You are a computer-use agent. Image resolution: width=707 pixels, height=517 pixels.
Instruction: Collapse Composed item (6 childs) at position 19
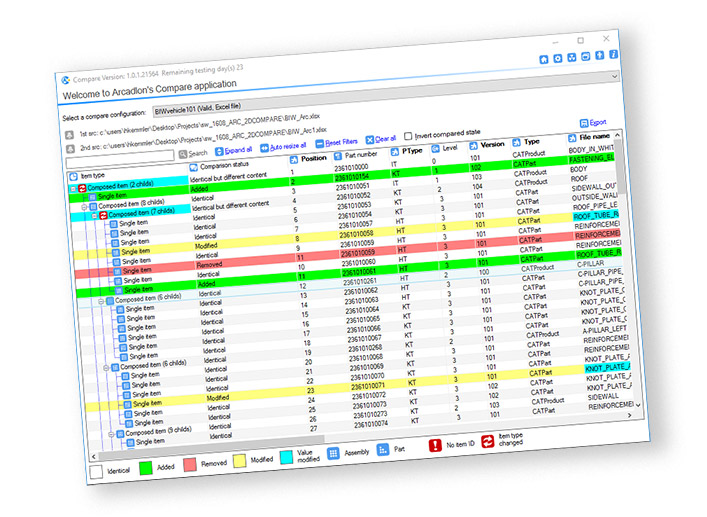tap(106, 368)
